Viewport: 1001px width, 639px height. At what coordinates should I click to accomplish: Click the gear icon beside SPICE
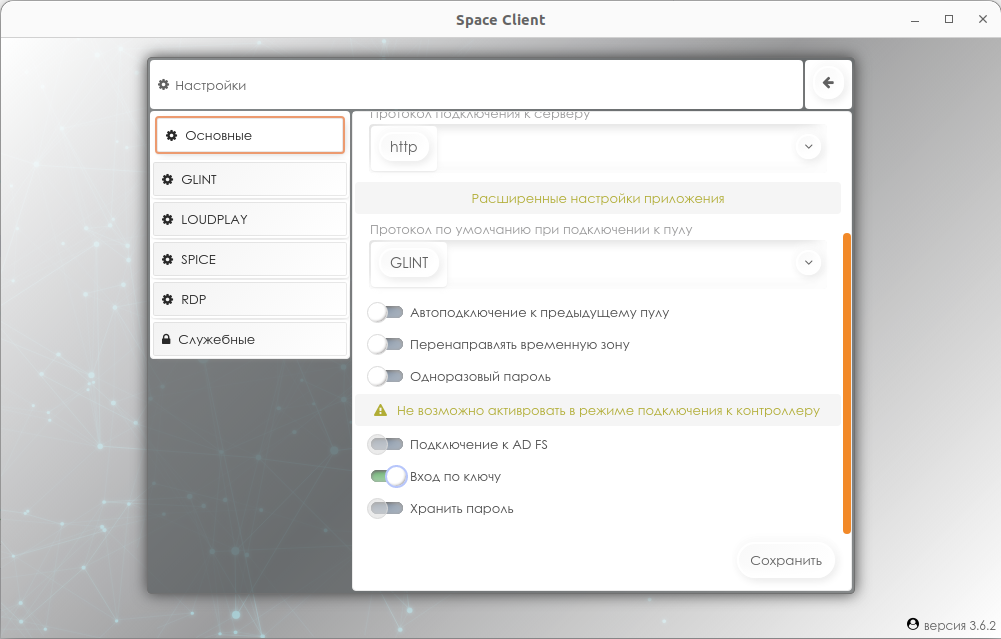(167, 260)
